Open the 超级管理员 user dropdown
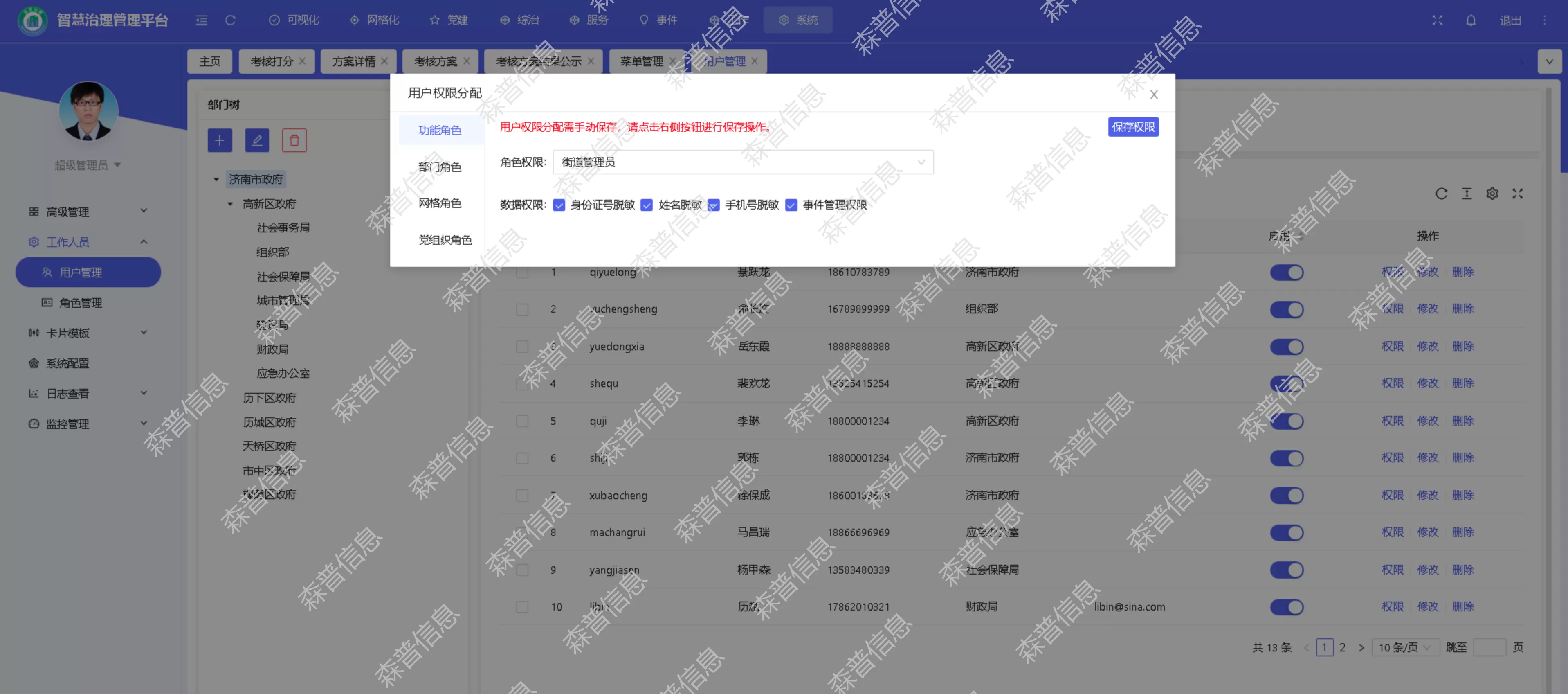 point(88,165)
